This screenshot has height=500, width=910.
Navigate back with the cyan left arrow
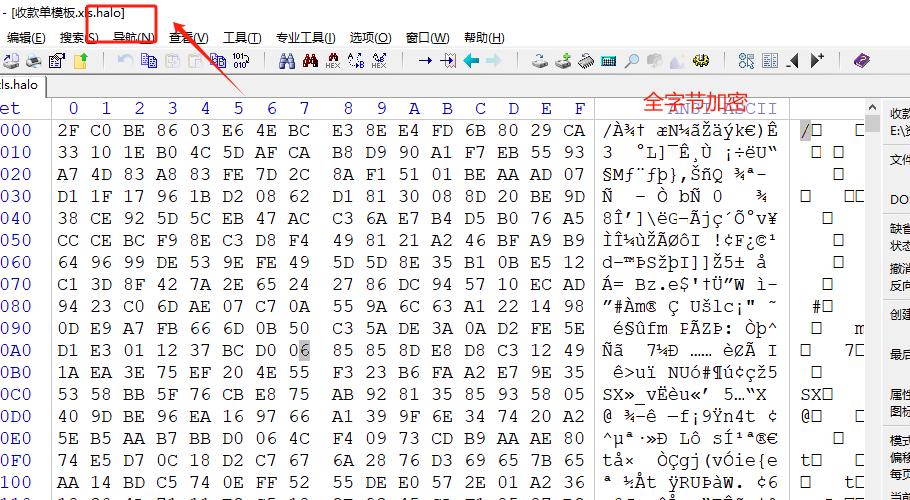[x=470, y=61]
